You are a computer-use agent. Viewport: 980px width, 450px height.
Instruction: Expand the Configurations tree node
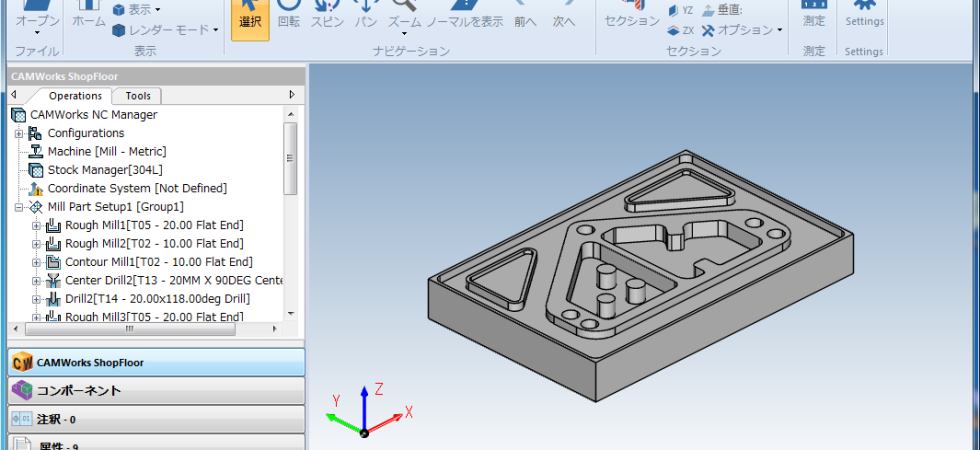point(19,133)
